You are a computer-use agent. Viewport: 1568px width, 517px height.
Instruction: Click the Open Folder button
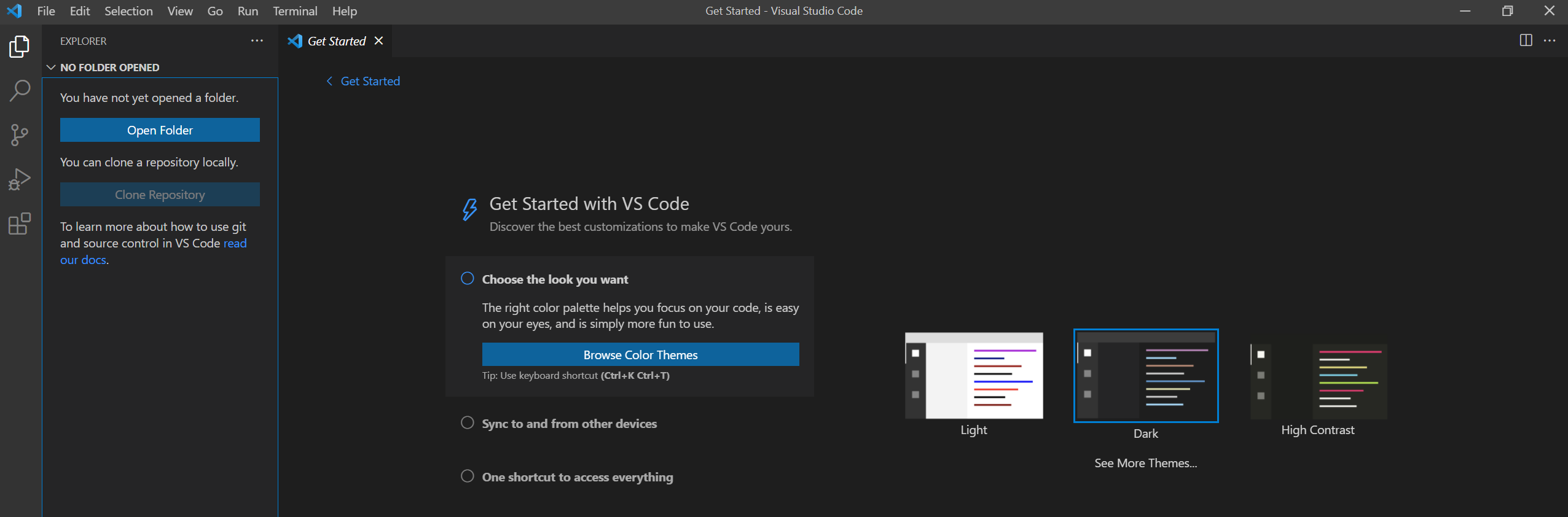[160, 130]
